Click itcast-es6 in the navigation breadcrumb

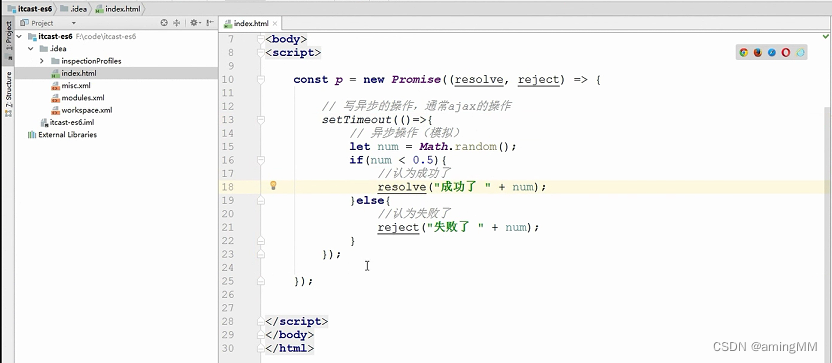29,9
